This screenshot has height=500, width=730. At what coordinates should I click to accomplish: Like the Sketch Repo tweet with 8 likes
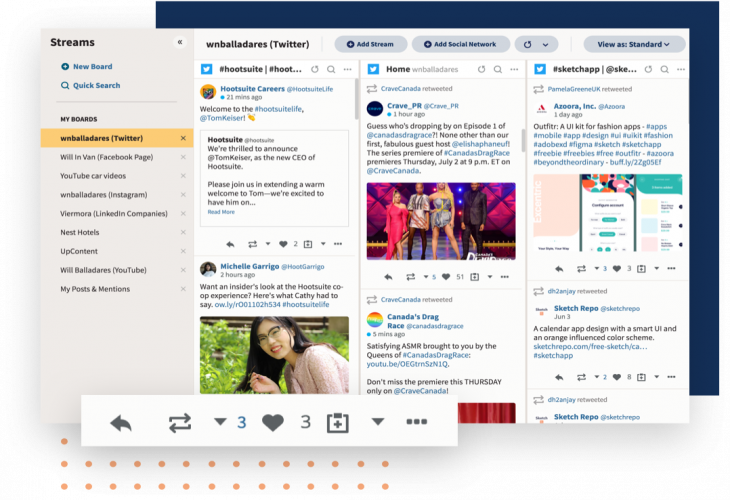click(x=617, y=377)
